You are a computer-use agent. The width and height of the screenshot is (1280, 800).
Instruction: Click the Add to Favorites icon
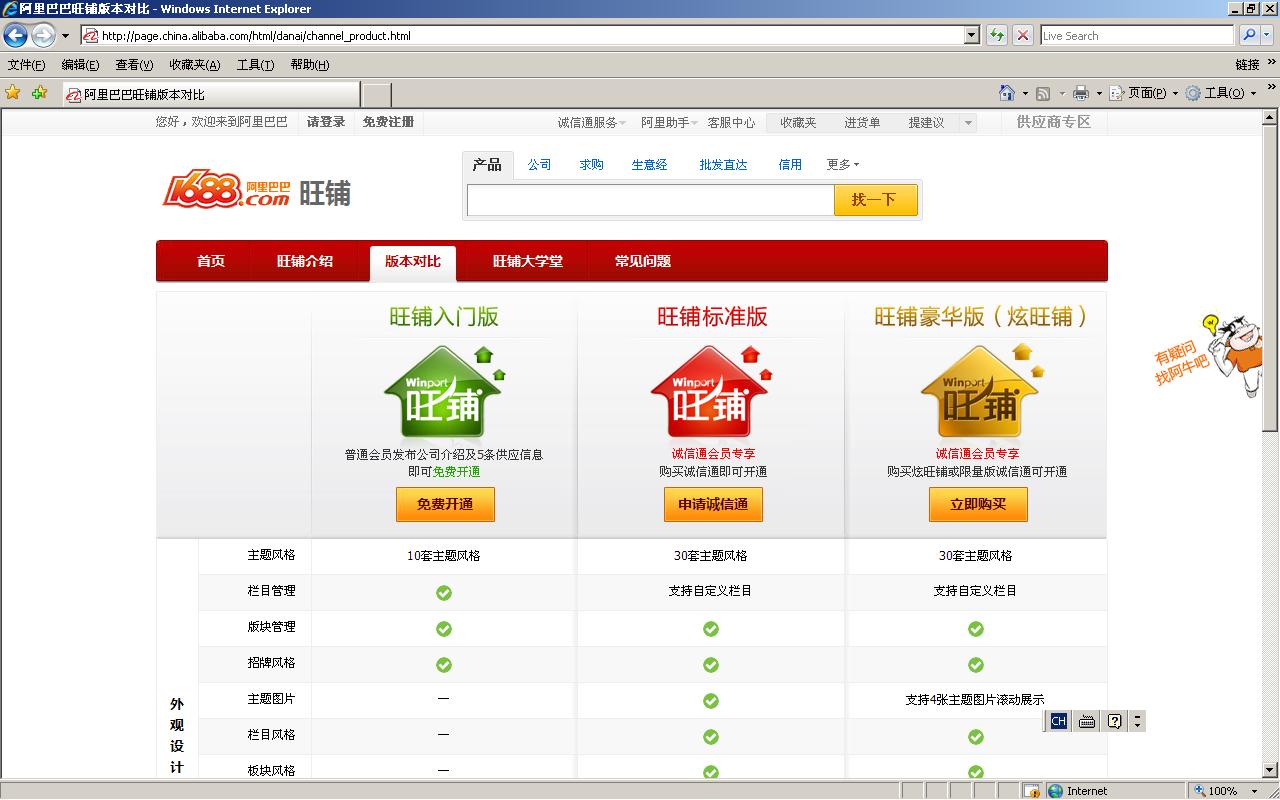pos(39,93)
